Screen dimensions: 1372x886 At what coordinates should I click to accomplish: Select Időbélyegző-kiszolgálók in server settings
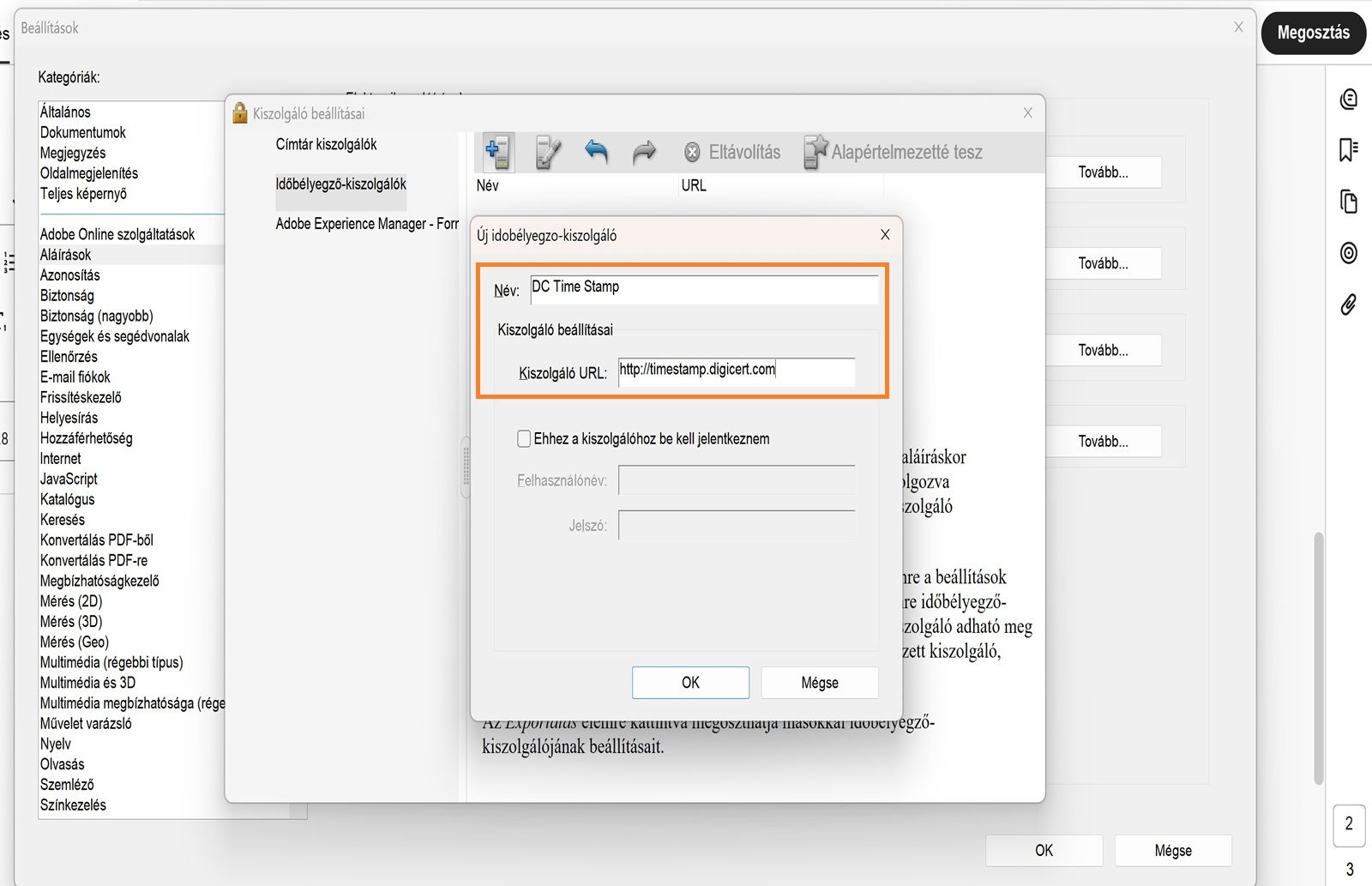click(x=341, y=184)
